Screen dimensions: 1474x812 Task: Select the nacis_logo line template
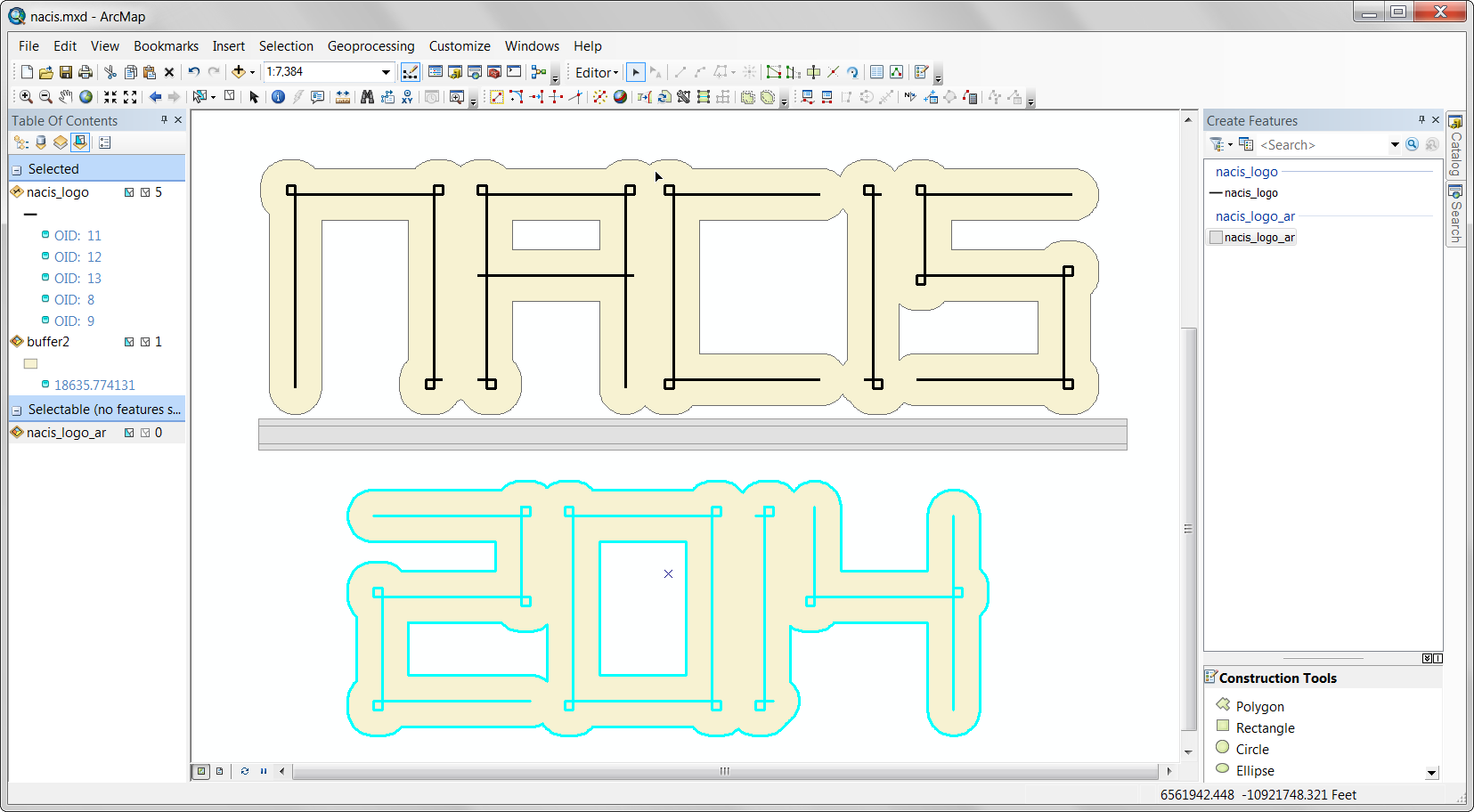click(x=1243, y=193)
